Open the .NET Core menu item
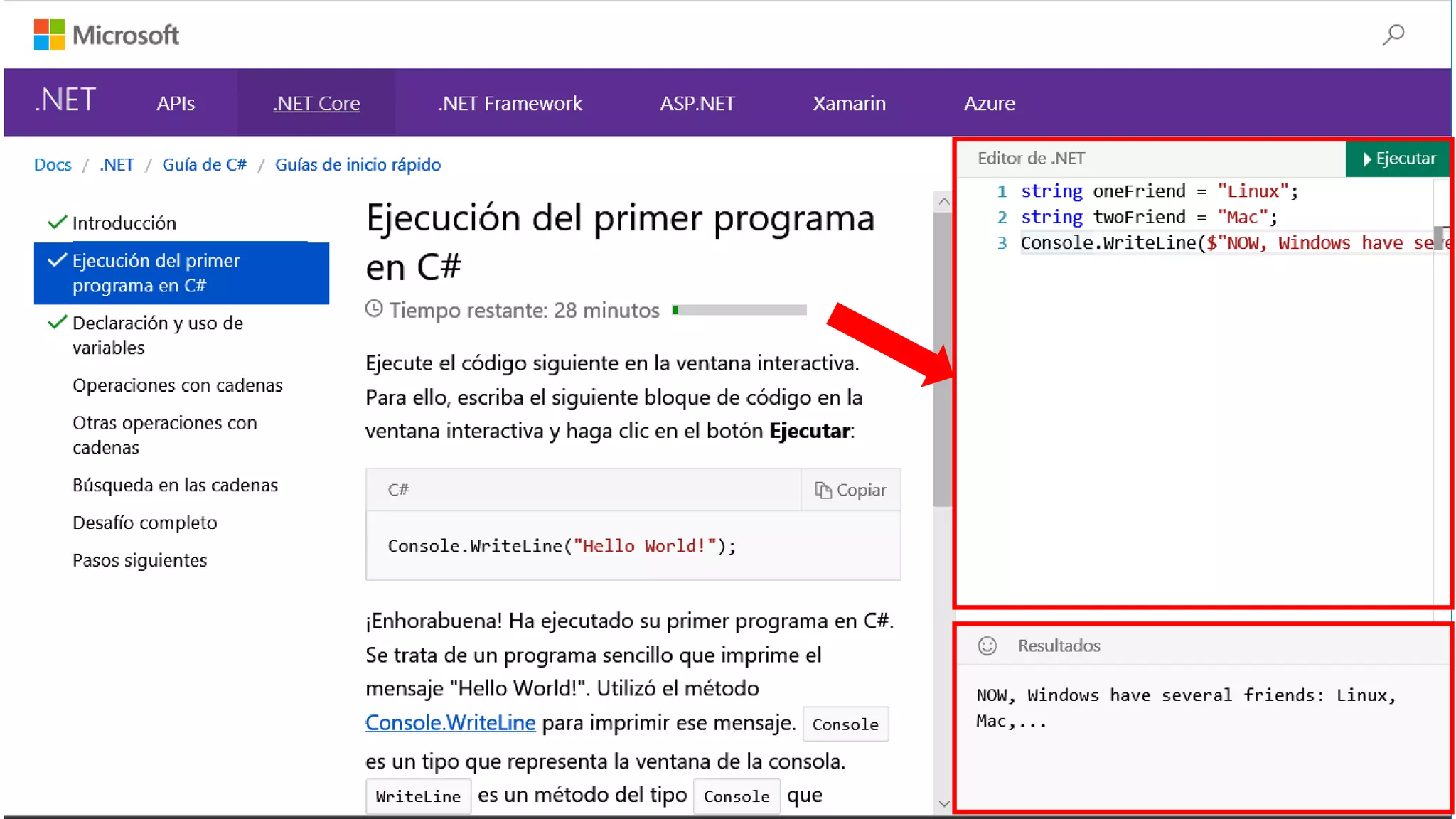Image resolution: width=1456 pixels, height=819 pixels. click(316, 103)
